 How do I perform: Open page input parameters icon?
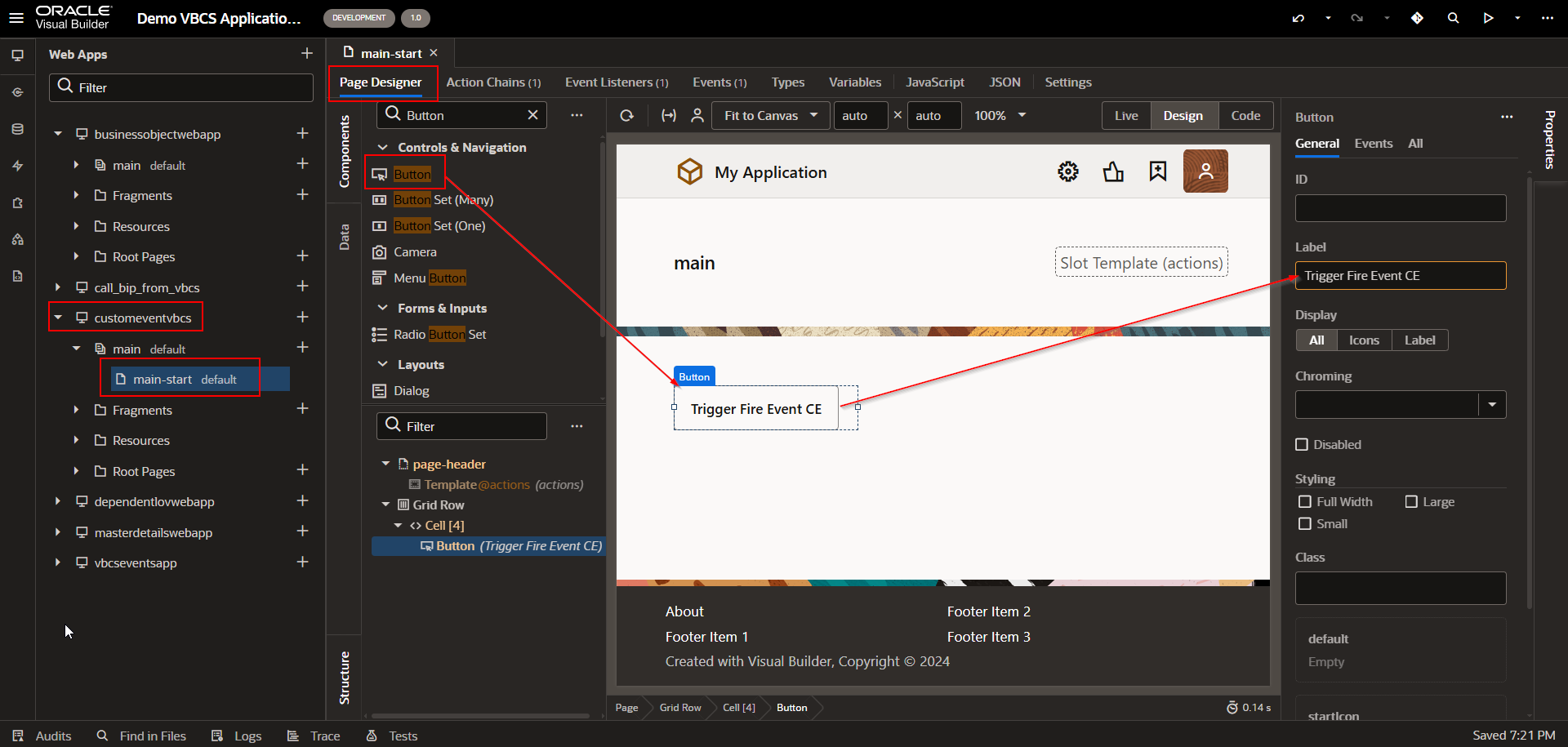click(669, 116)
